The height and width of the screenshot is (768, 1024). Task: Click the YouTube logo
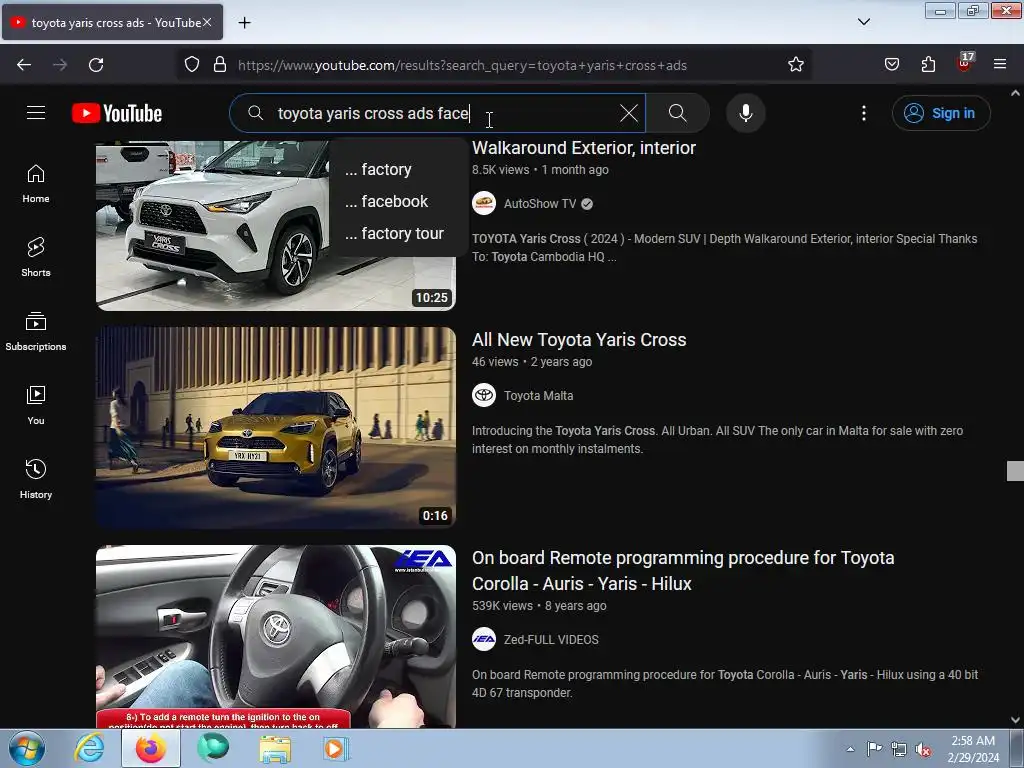117,113
